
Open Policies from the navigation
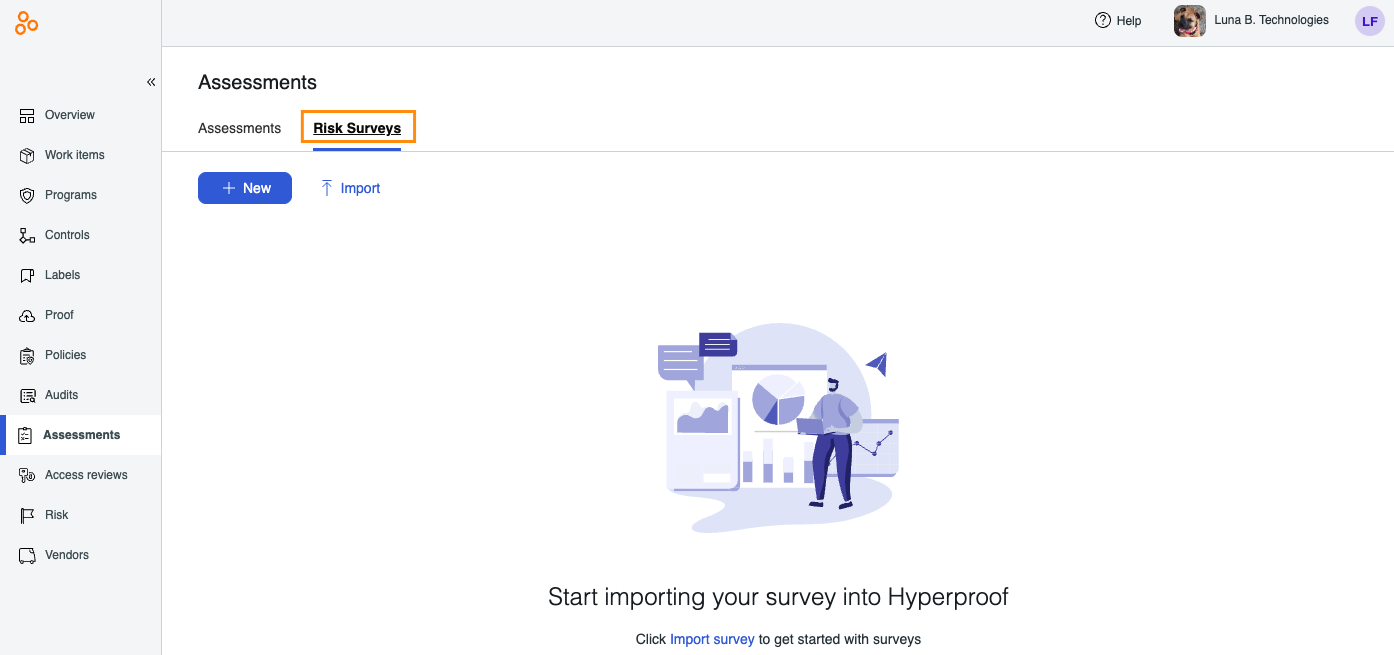click(x=28, y=354)
